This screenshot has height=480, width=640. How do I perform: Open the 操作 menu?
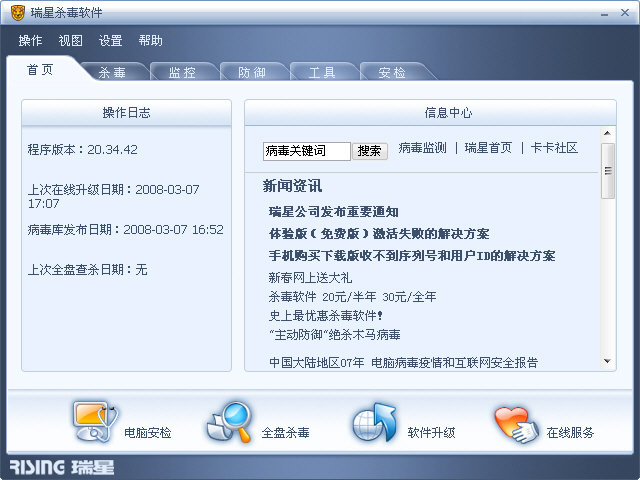coord(30,40)
